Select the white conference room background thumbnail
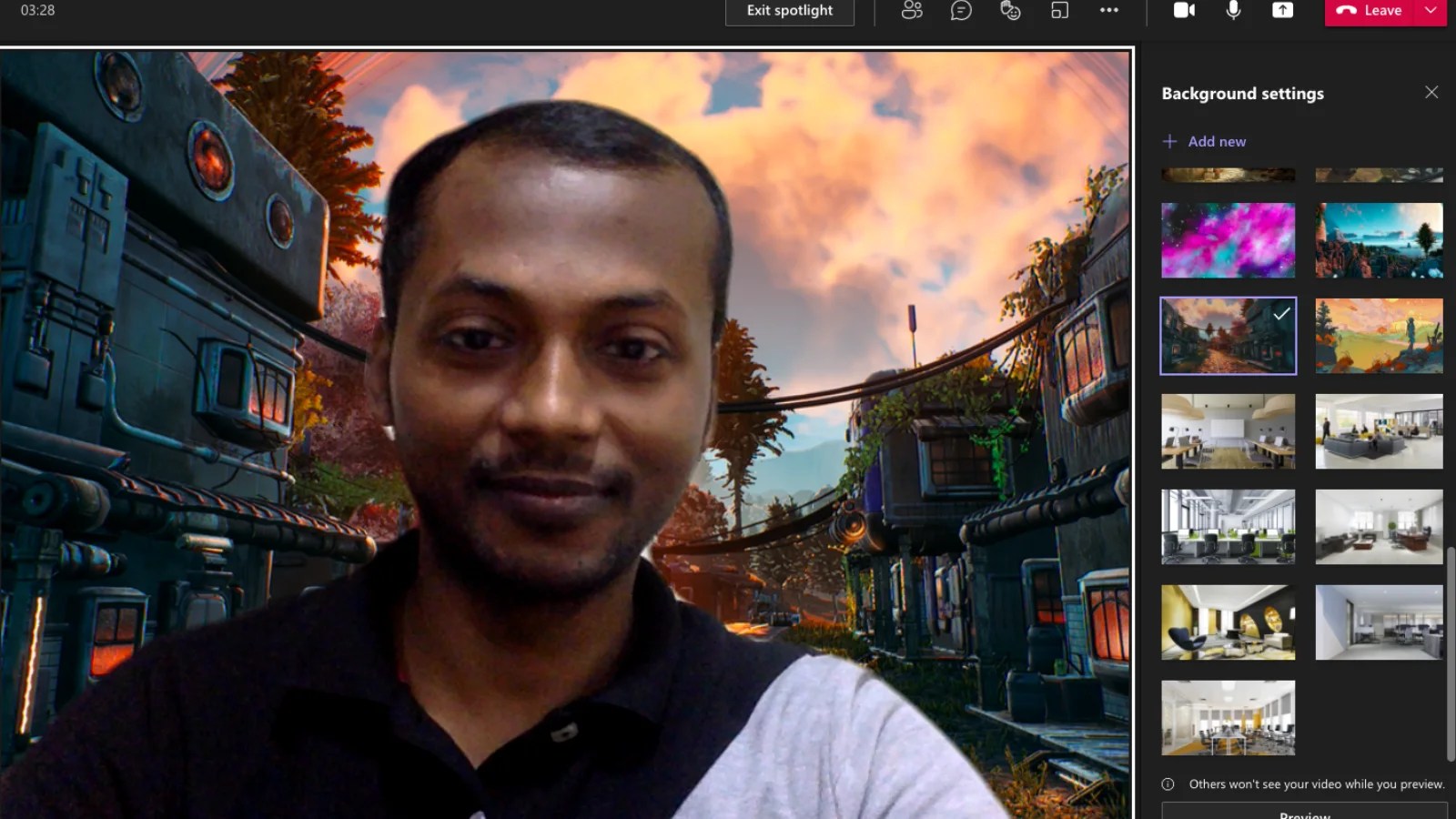 (x=1227, y=717)
